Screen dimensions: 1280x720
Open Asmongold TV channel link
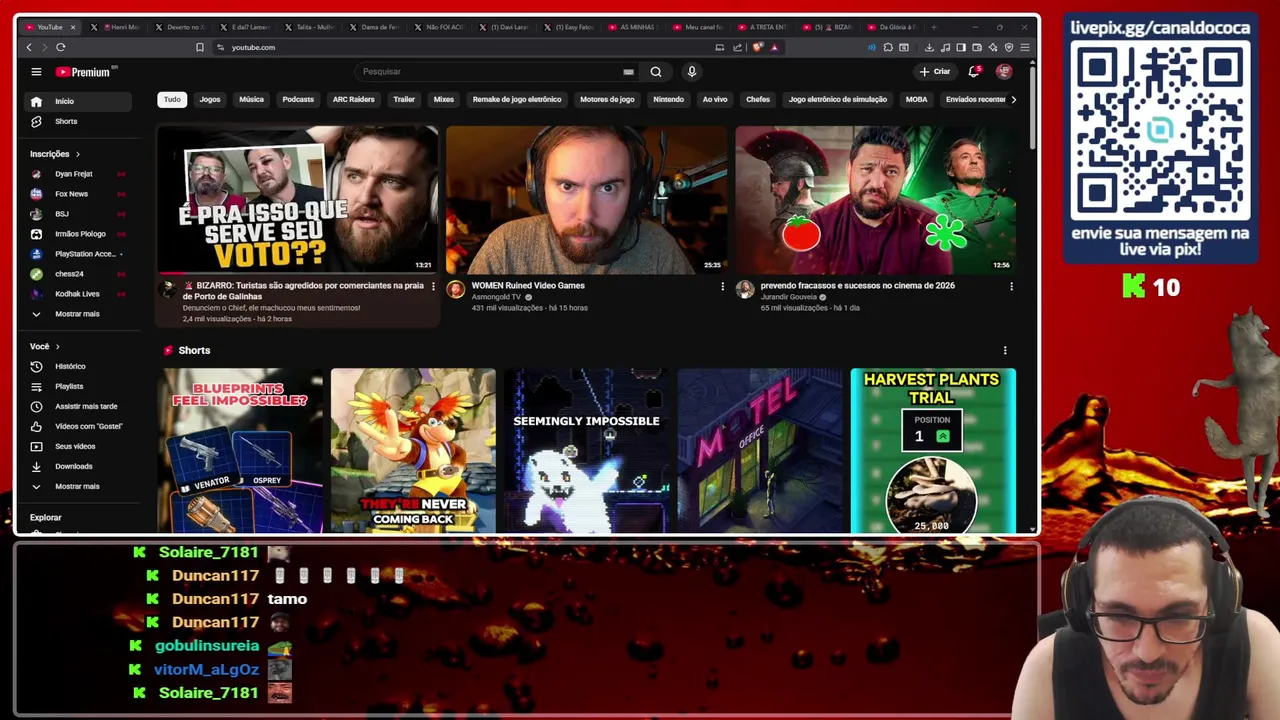496,297
